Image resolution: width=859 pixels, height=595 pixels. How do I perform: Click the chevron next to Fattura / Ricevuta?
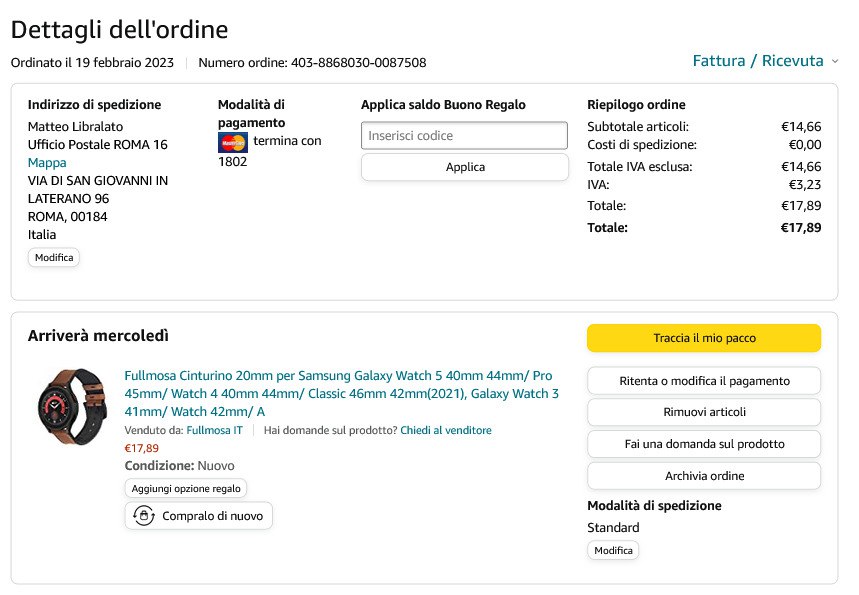(835, 62)
